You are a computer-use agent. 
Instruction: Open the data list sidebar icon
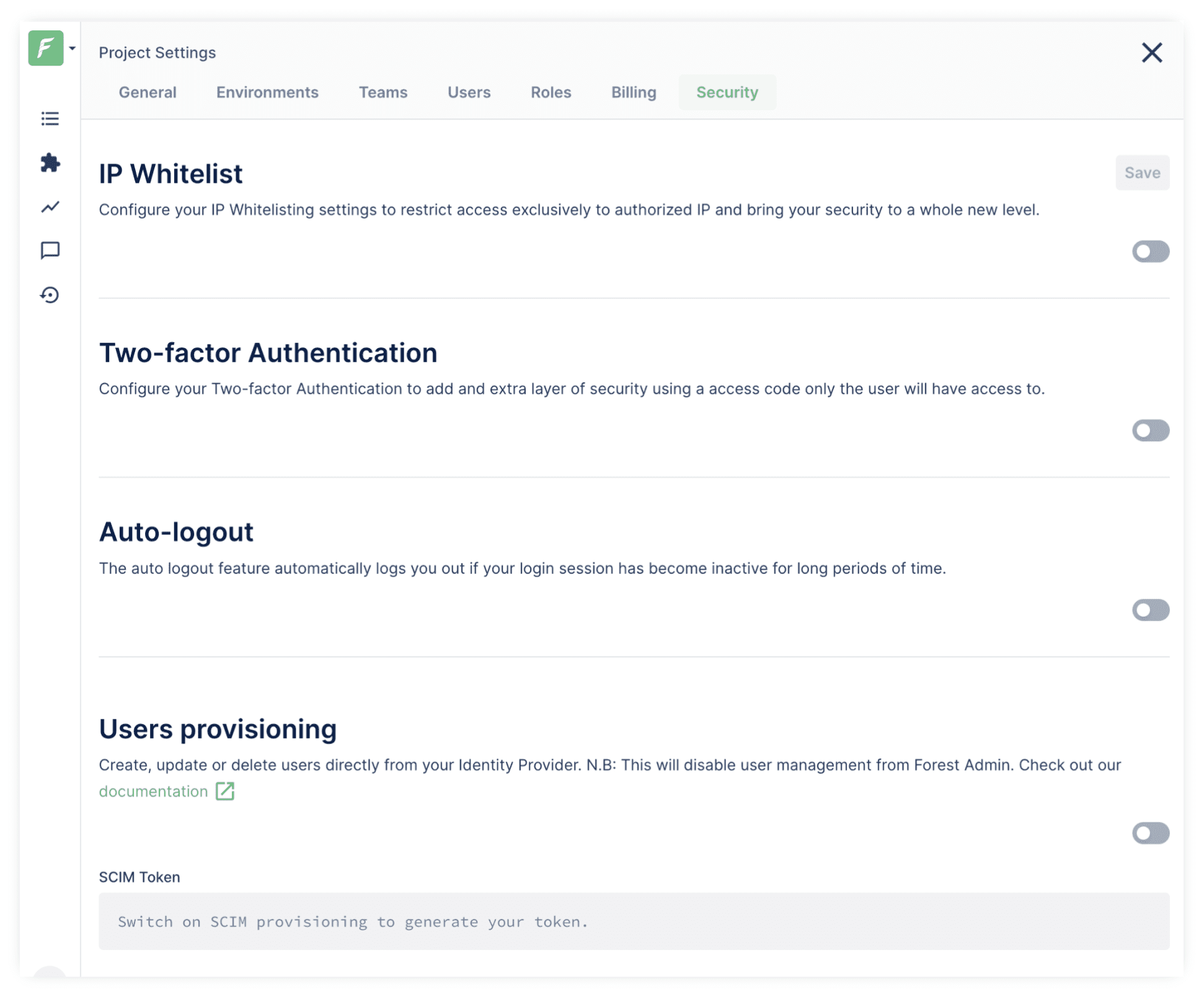50,118
